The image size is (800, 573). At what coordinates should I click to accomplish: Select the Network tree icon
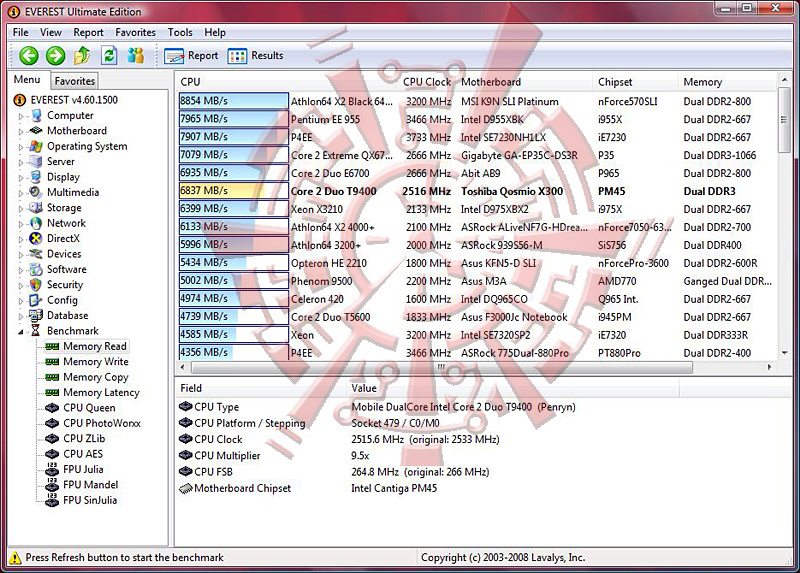coord(36,223)
